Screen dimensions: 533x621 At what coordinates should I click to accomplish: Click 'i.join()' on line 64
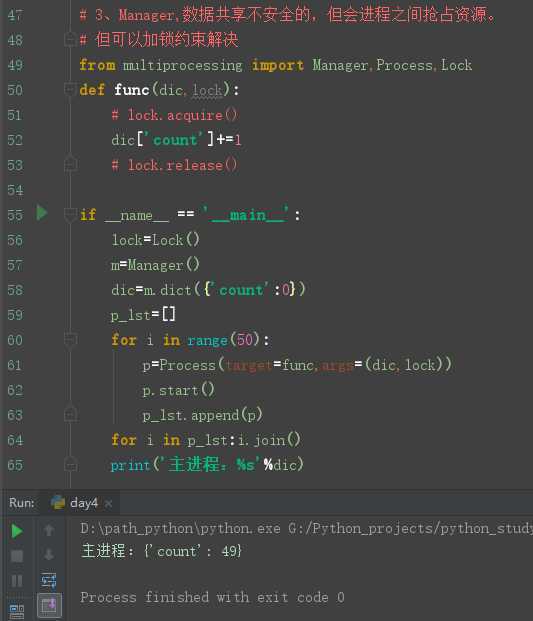click(x=269, y=440)
